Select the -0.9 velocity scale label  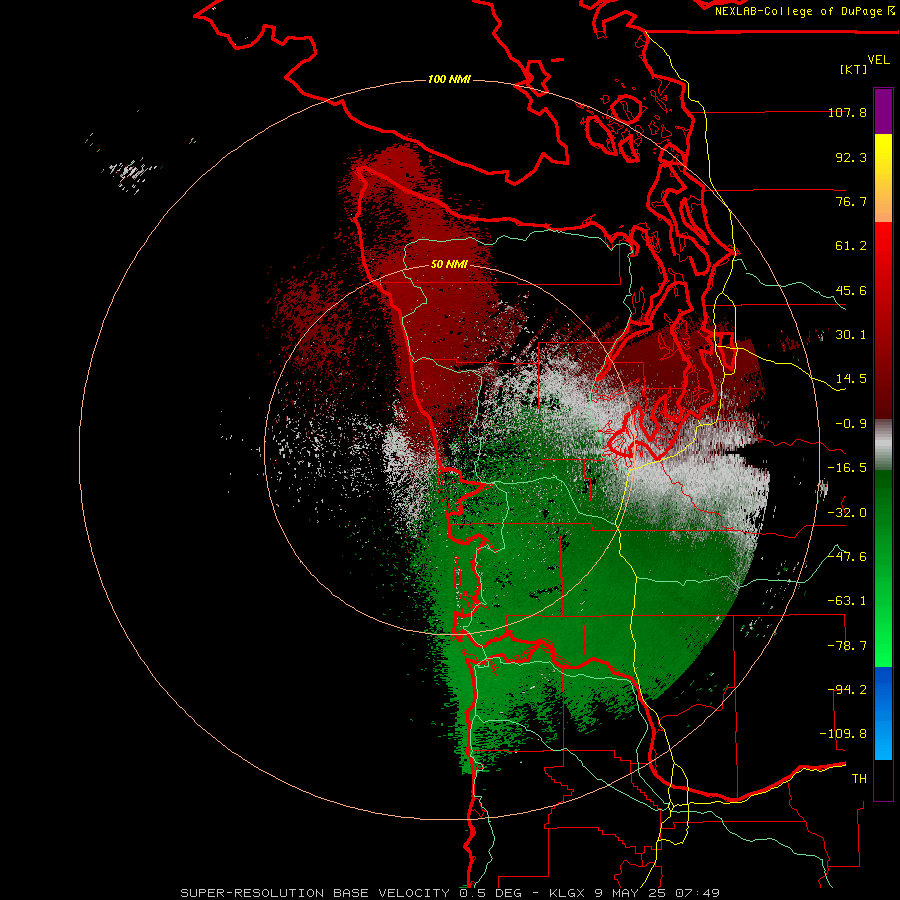(x=851, y=424)
